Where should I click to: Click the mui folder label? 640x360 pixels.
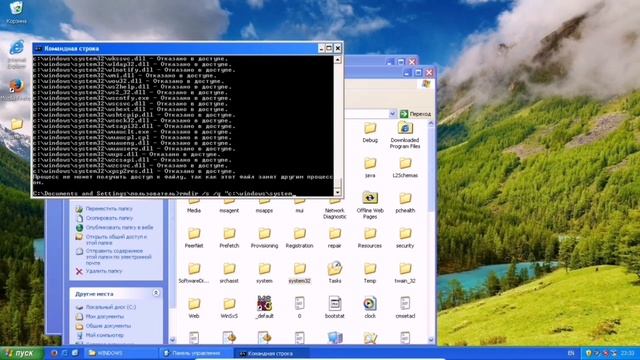click(x=299, y=211)
